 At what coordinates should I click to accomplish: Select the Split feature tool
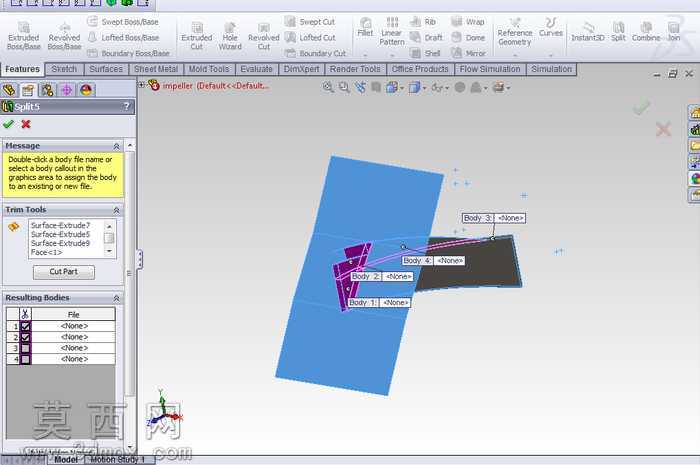(618, 31)
